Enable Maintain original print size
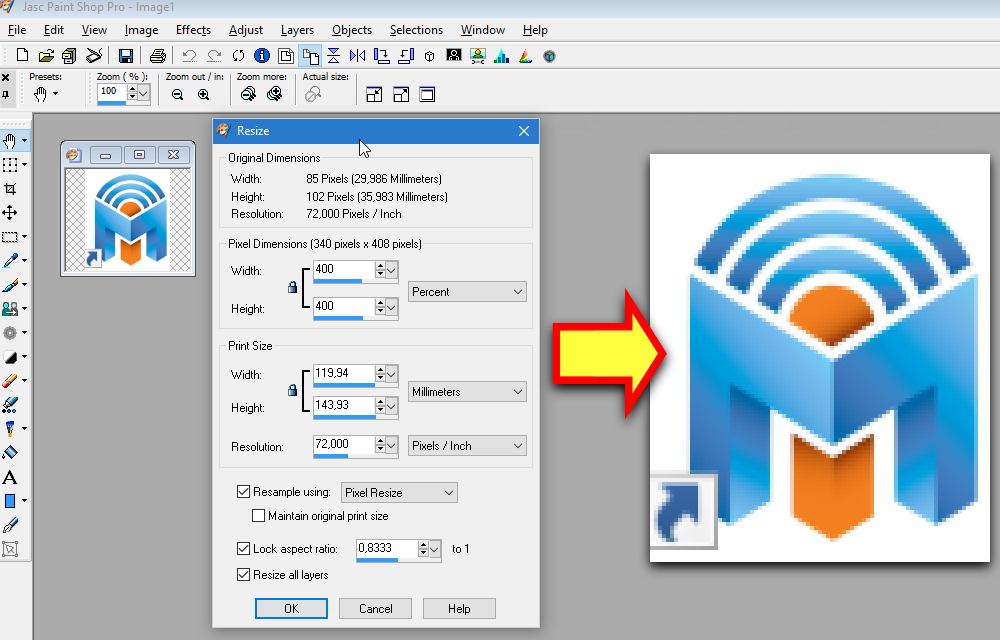This screenshot has width=1000, height=640. click(258, 516)
